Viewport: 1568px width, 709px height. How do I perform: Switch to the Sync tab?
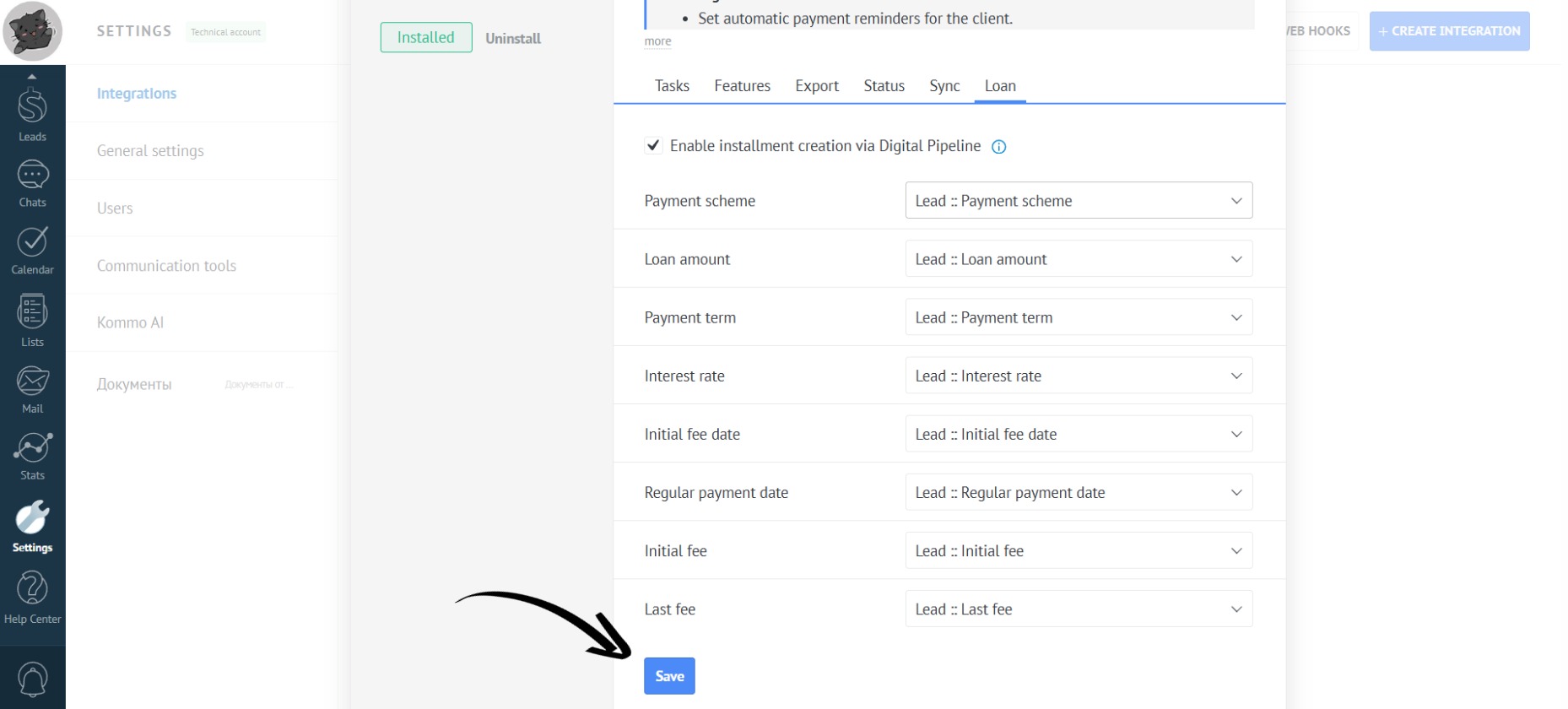(944, 86)
